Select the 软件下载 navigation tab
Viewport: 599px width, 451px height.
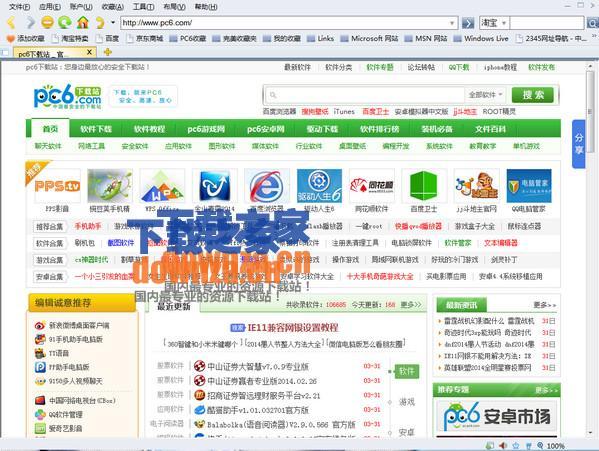pyautogui.click(x=96, y=129)
